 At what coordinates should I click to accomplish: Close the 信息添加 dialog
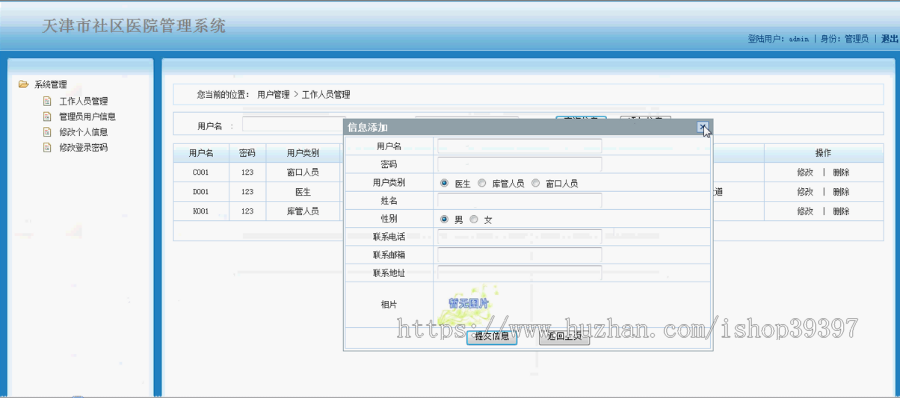coord(703,127)
